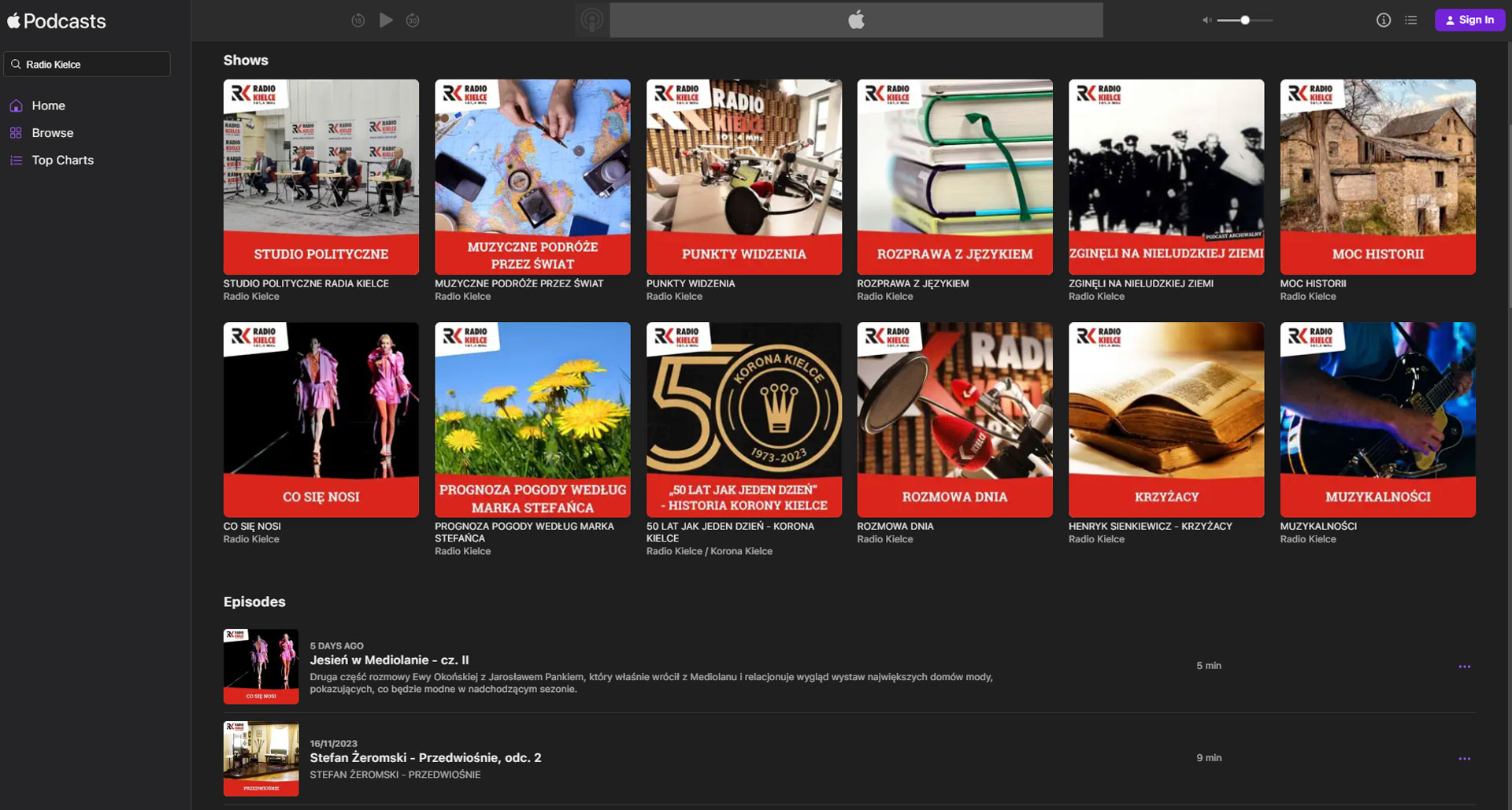The width and height of the screenshot is (1512, 810).
Task: Click the Home house icon
Action: 16,105
